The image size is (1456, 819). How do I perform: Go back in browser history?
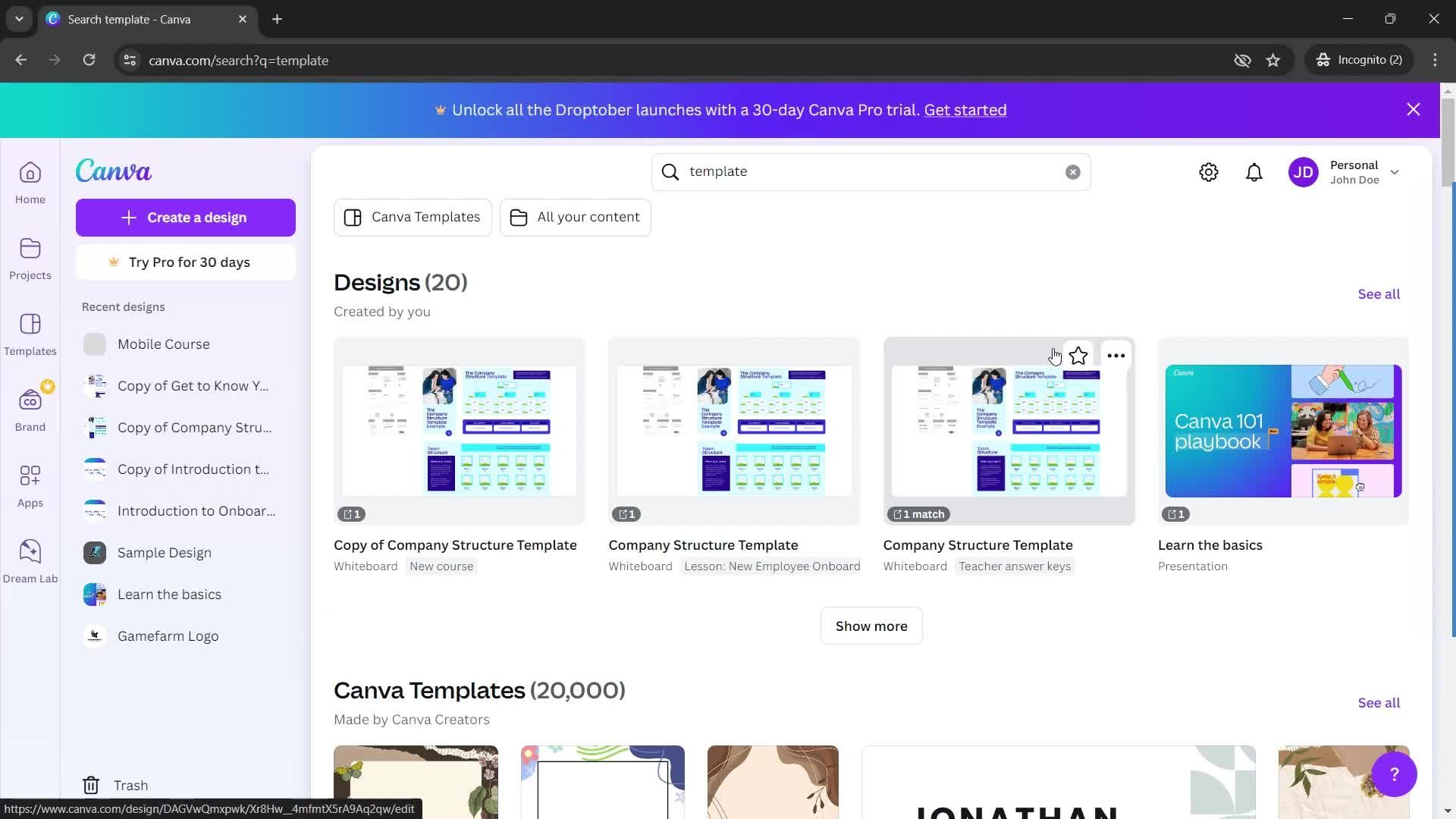pos(21,60)
